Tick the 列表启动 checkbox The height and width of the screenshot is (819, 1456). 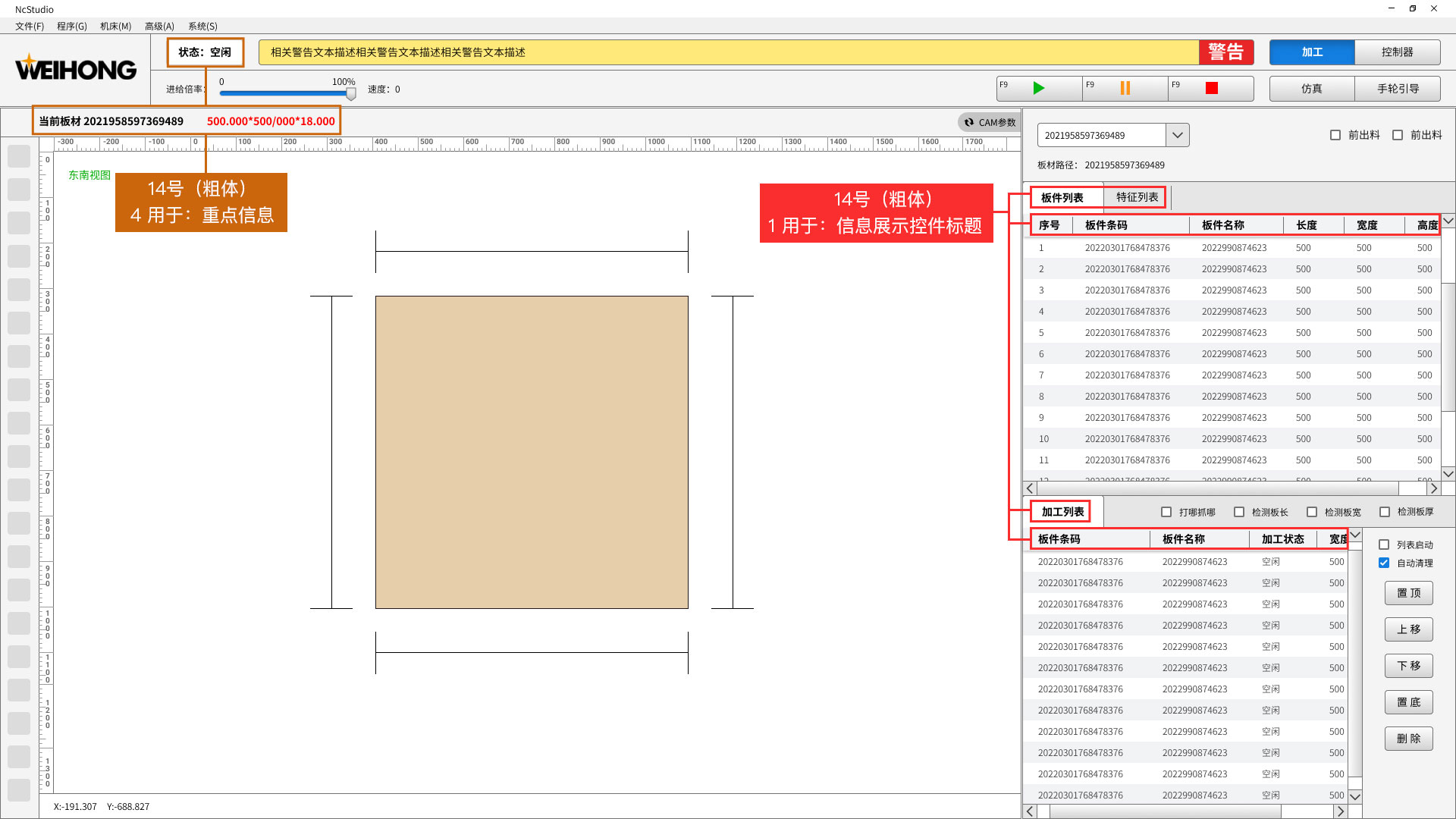1384,544
